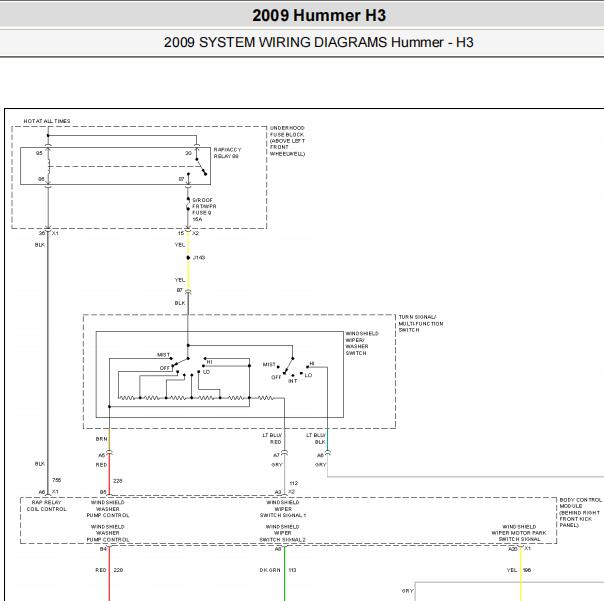Image resolution: width=604 pixels, height=601 pixels.
Task: Click the B5 connector pin label
Action: coord(103,492)
